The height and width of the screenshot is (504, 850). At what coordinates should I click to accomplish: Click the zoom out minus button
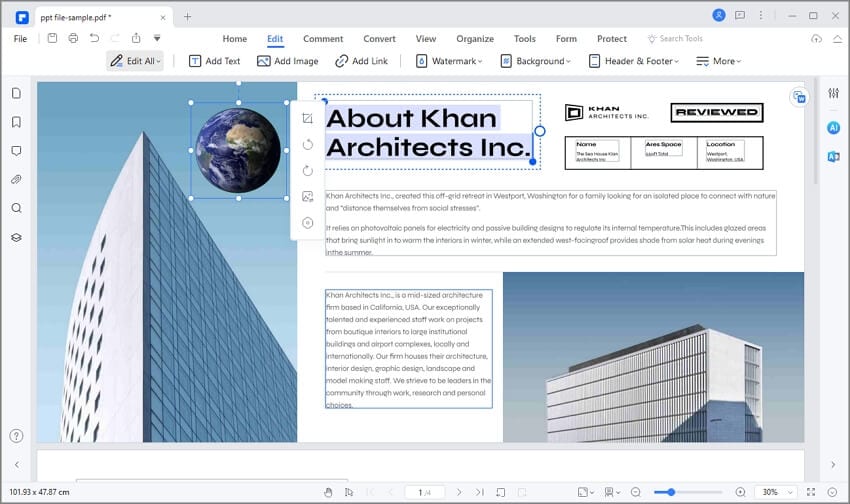coord(635,492)
